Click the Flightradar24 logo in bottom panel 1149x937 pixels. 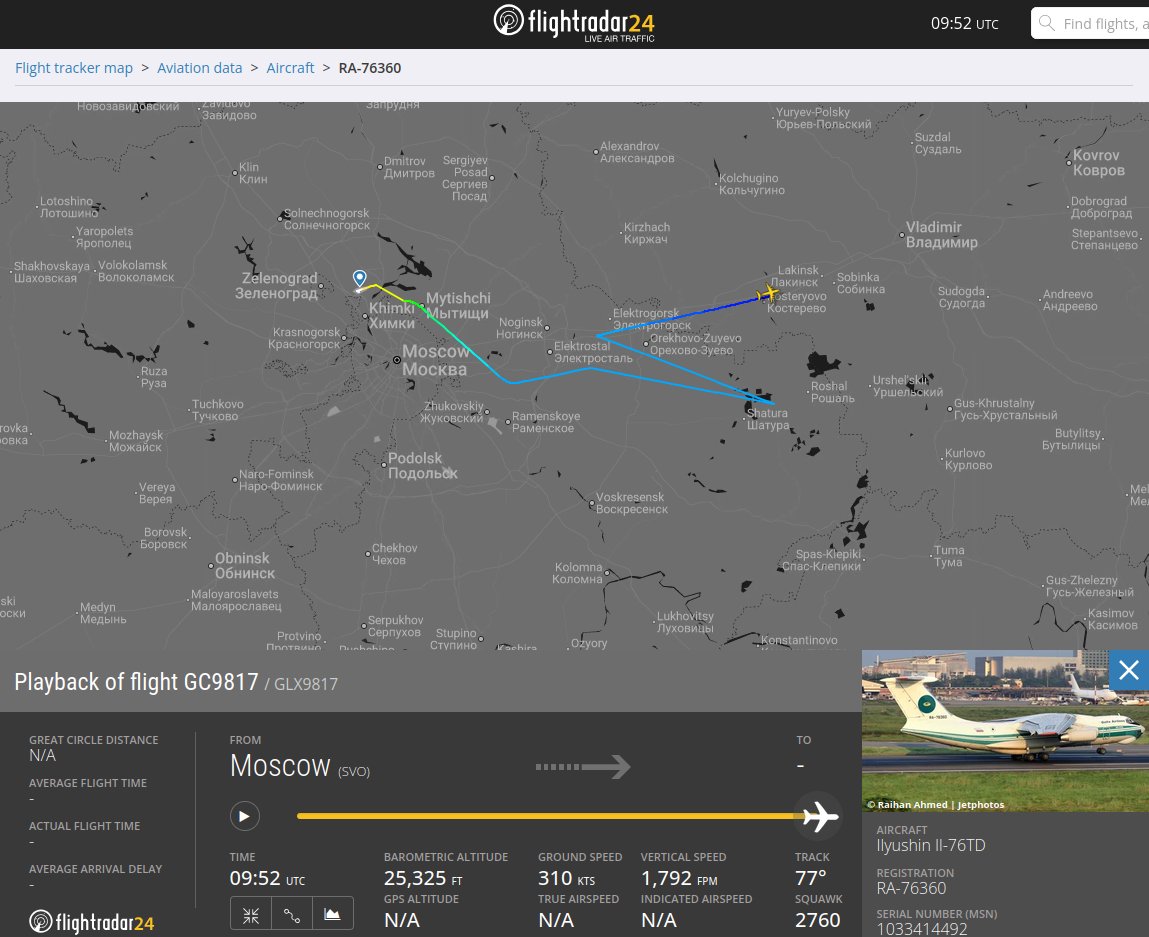pos(92,922)
